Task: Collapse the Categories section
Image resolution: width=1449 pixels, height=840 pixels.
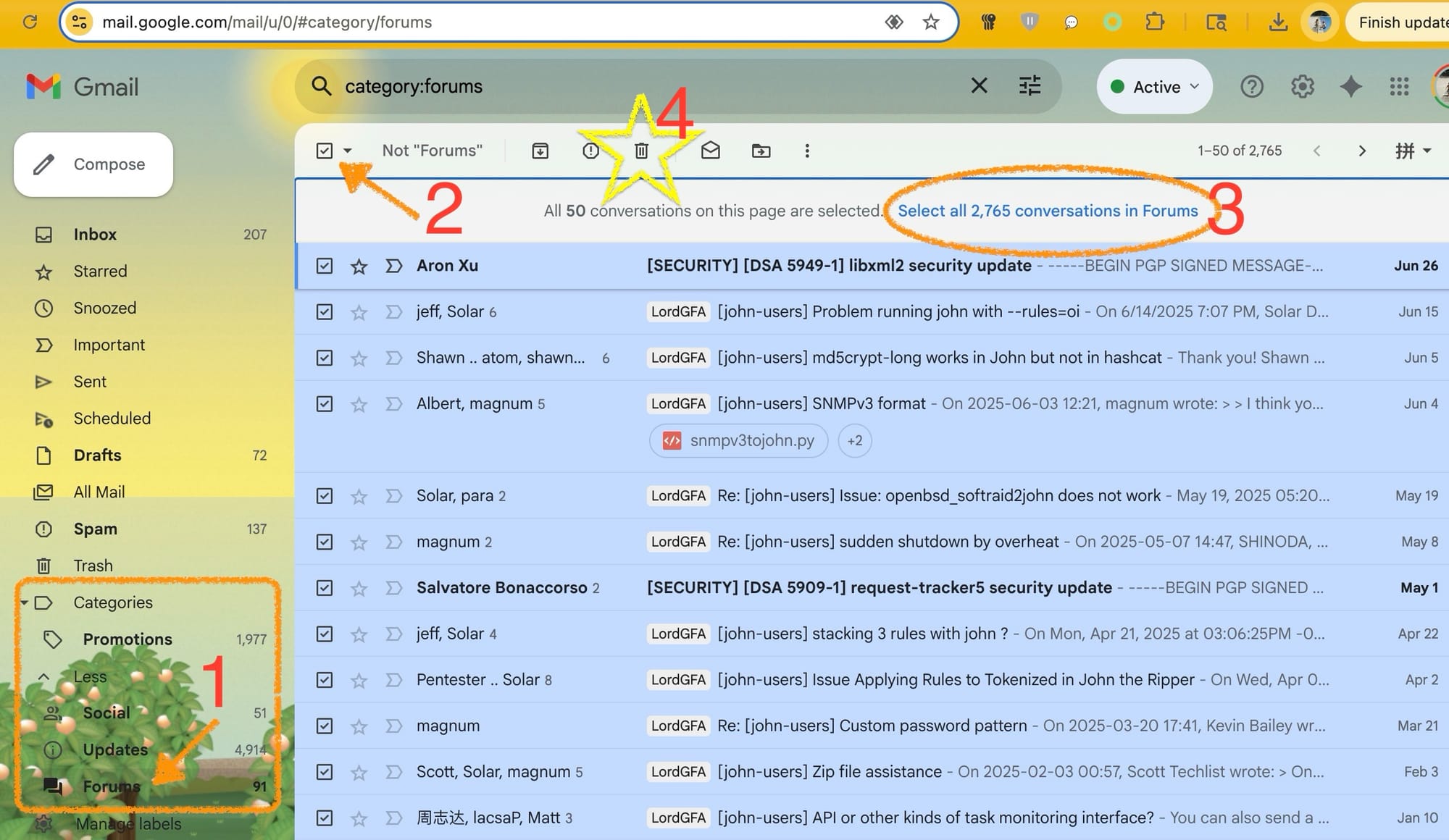Action: click(x=24, y=602)
